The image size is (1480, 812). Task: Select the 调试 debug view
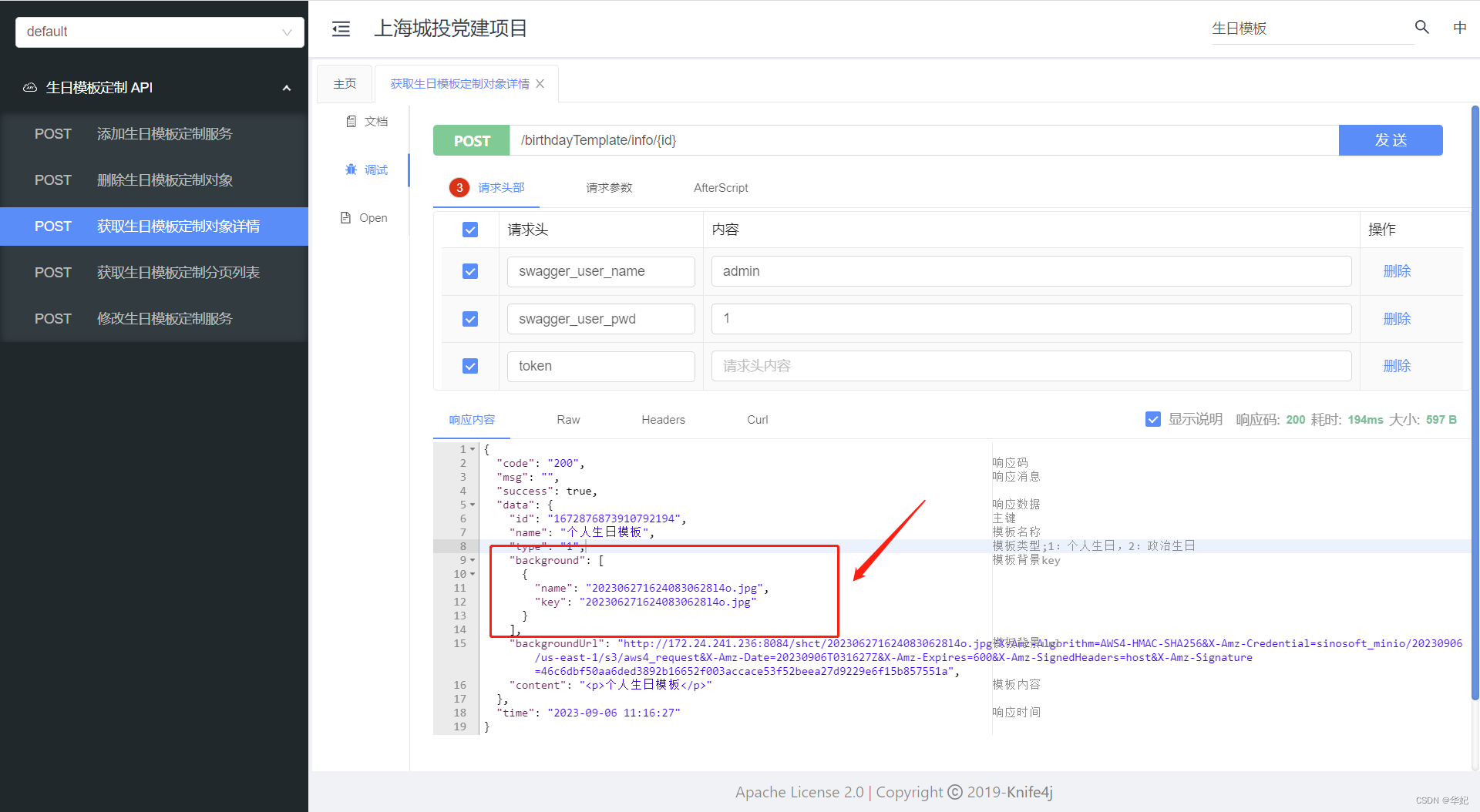click(368, 169)
